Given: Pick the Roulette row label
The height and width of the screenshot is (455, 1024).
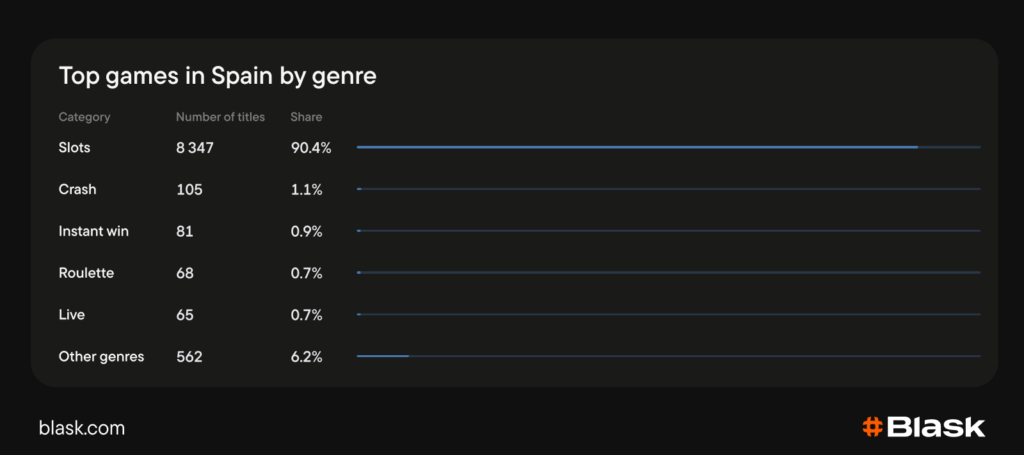Looking at the screenshot, I should pos(86,273).
